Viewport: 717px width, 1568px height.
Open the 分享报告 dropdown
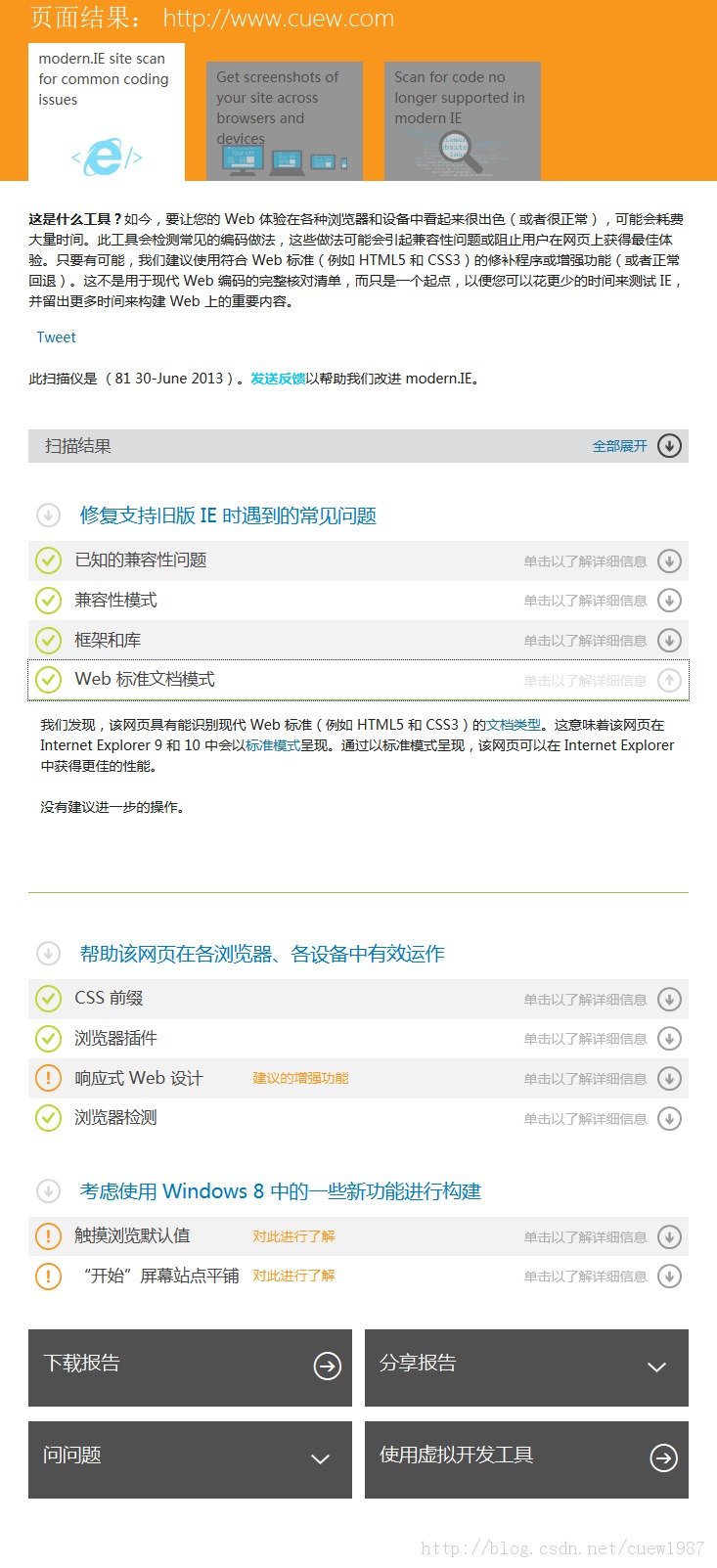point(526,1367)
